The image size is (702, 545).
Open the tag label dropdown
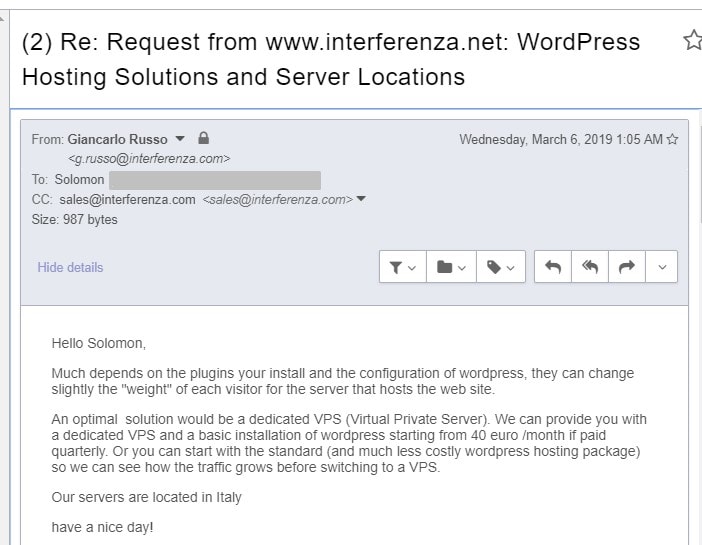(501, 267)
